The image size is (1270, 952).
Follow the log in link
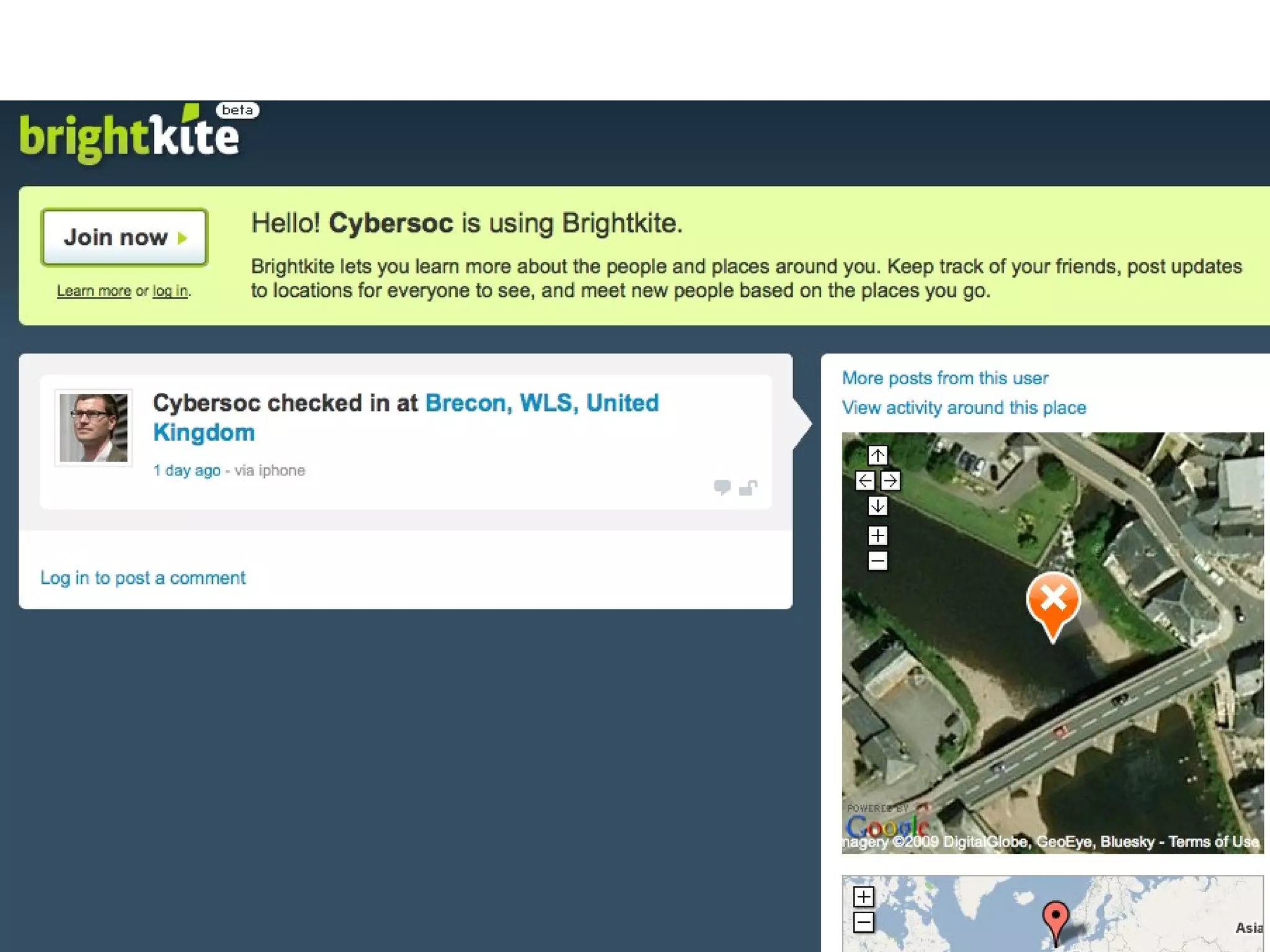coord(170,291)
